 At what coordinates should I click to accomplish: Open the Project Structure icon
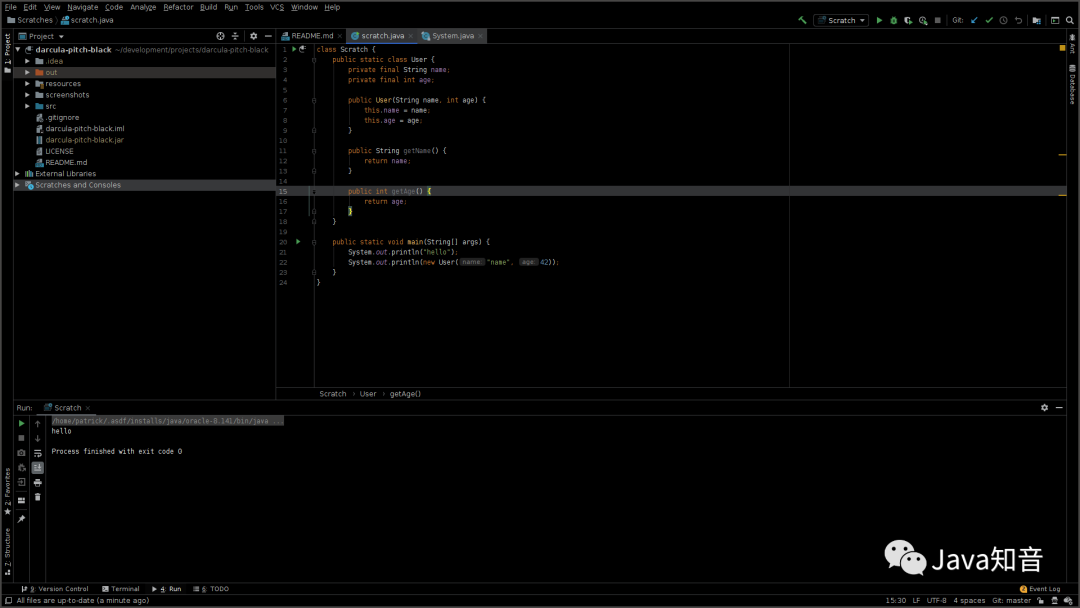click(x=1037, y=20)
